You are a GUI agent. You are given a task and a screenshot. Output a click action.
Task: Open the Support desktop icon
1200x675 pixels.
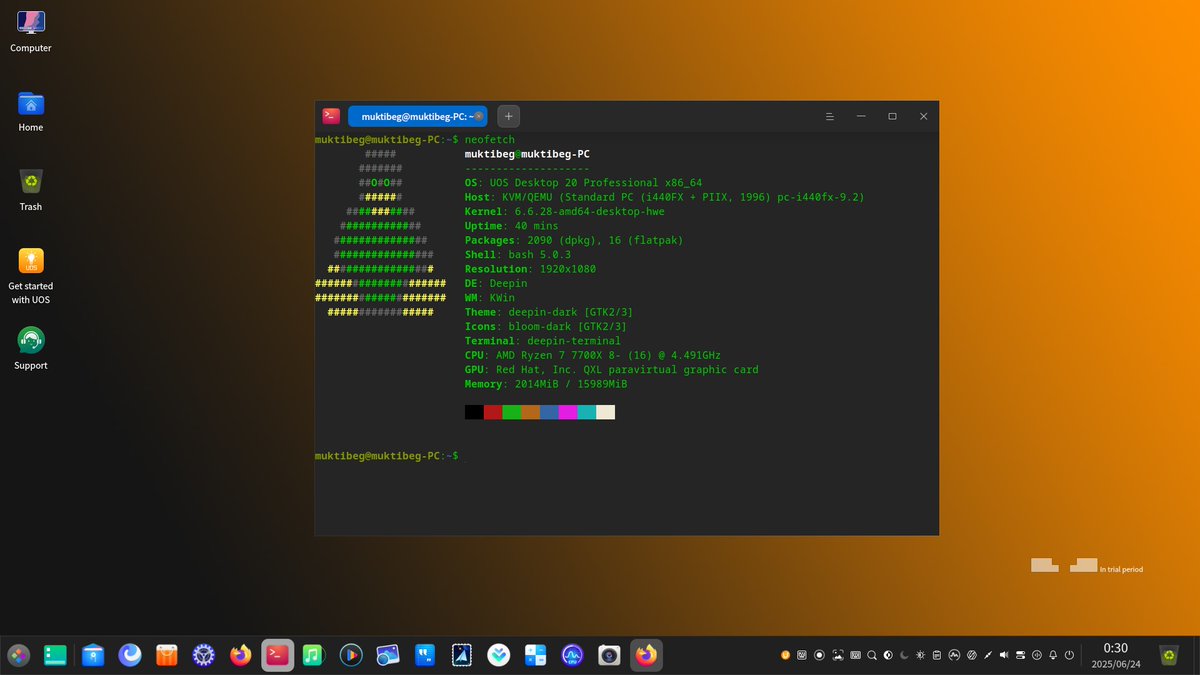click(x=31, y=348)
